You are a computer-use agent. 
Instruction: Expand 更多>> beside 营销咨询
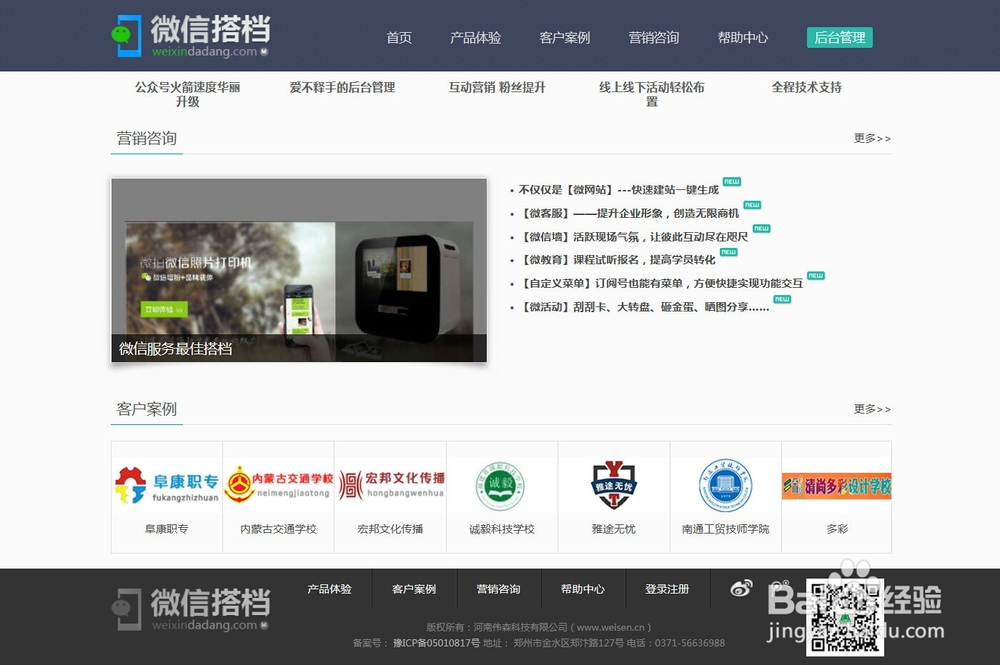870,139
